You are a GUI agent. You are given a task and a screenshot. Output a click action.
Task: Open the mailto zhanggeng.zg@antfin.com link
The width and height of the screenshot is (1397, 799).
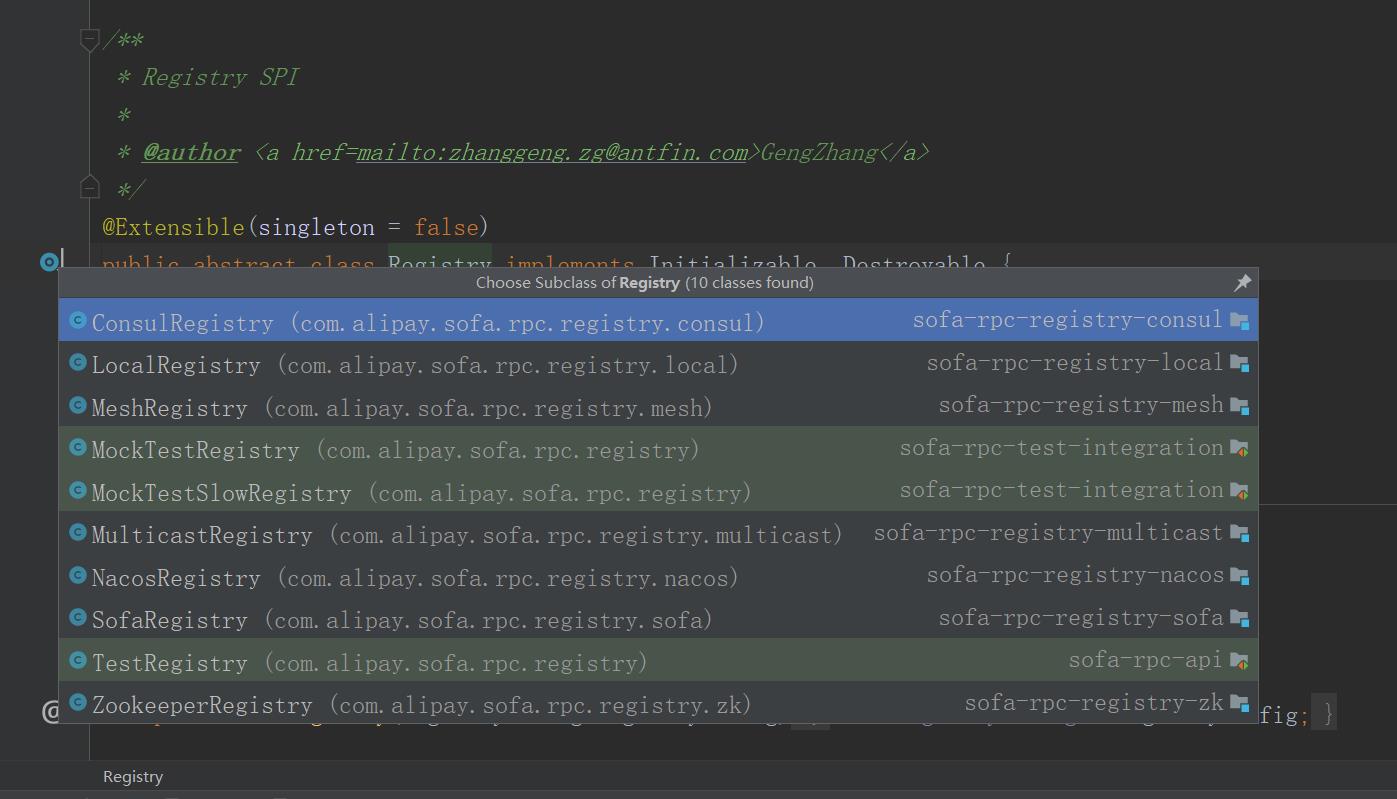(x=552, y=153)
